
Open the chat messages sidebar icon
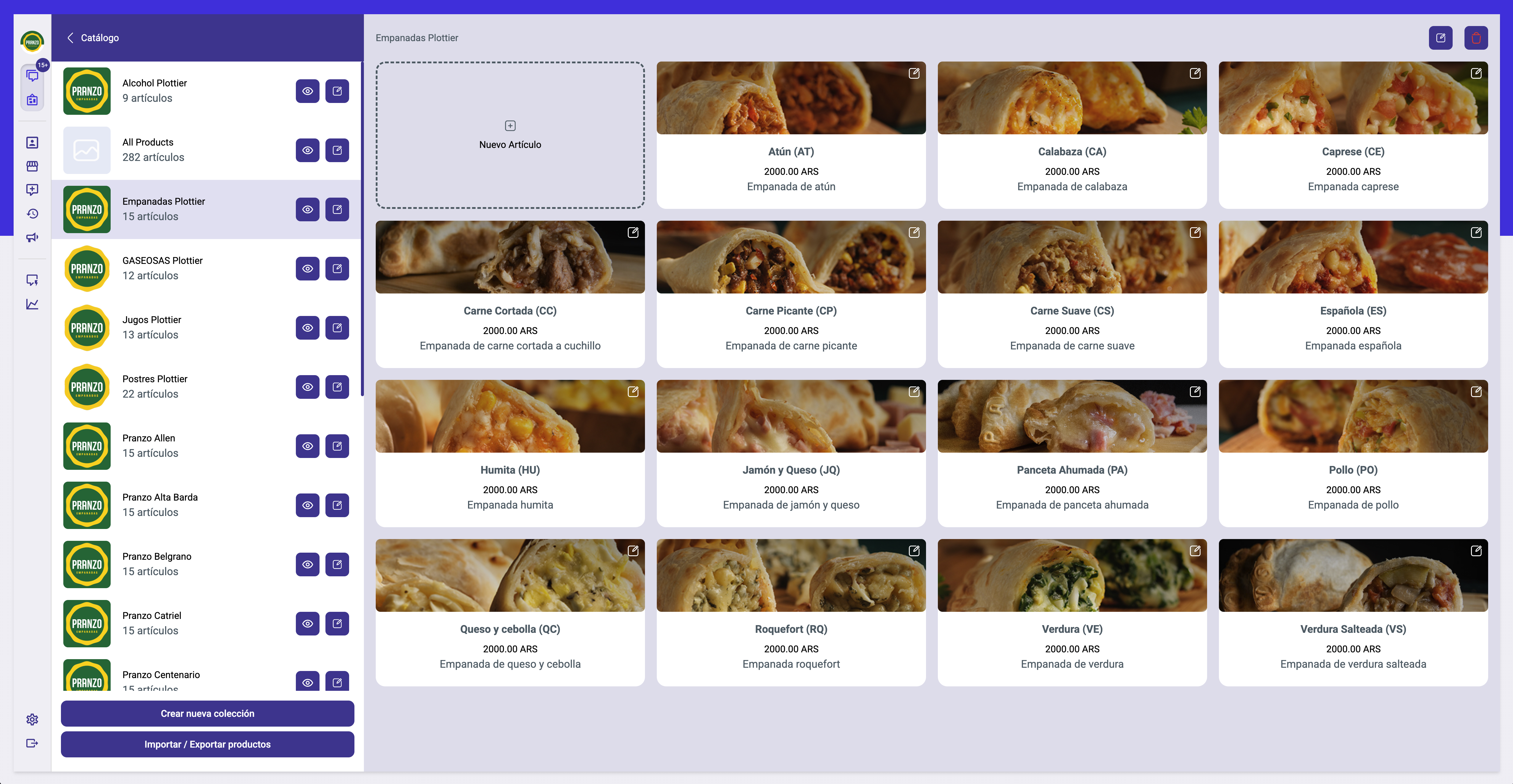click(x=32, y=76)
